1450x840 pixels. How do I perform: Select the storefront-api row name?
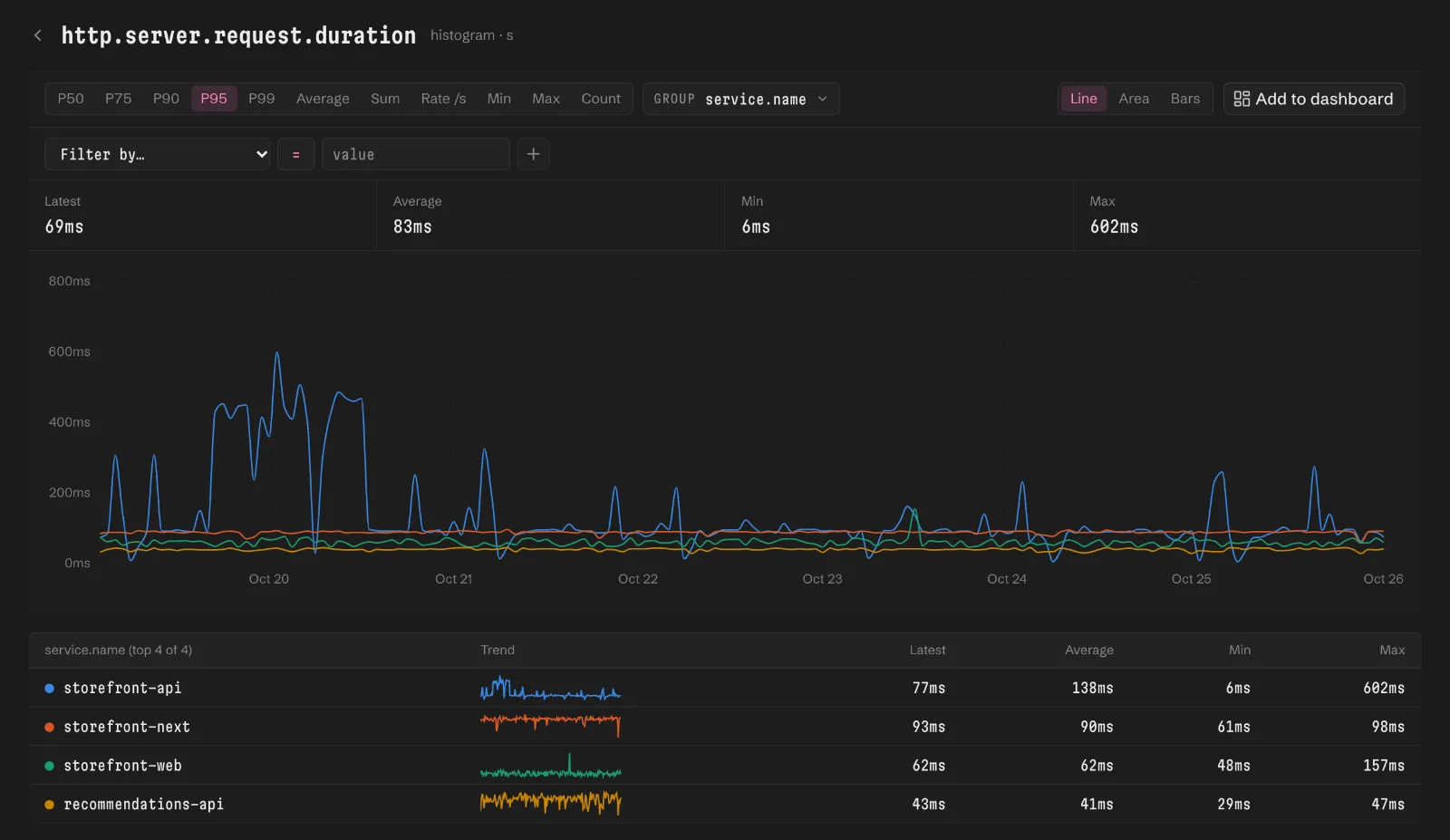122,688
